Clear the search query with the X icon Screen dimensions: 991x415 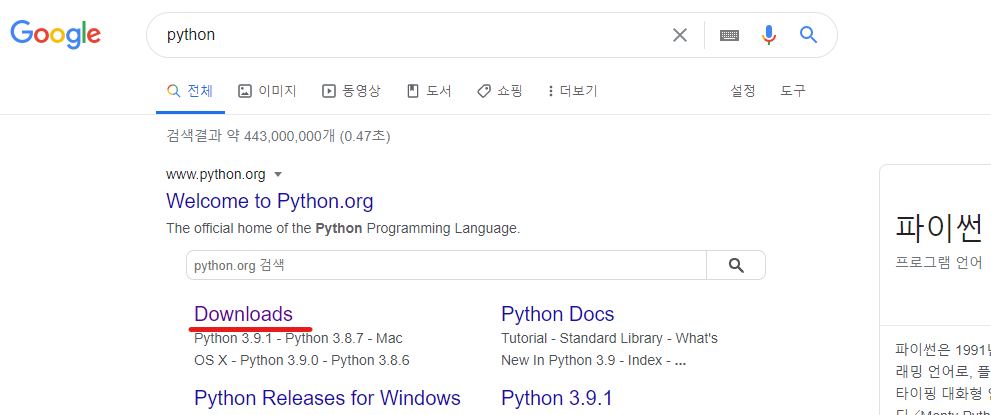tap(679, 35)
